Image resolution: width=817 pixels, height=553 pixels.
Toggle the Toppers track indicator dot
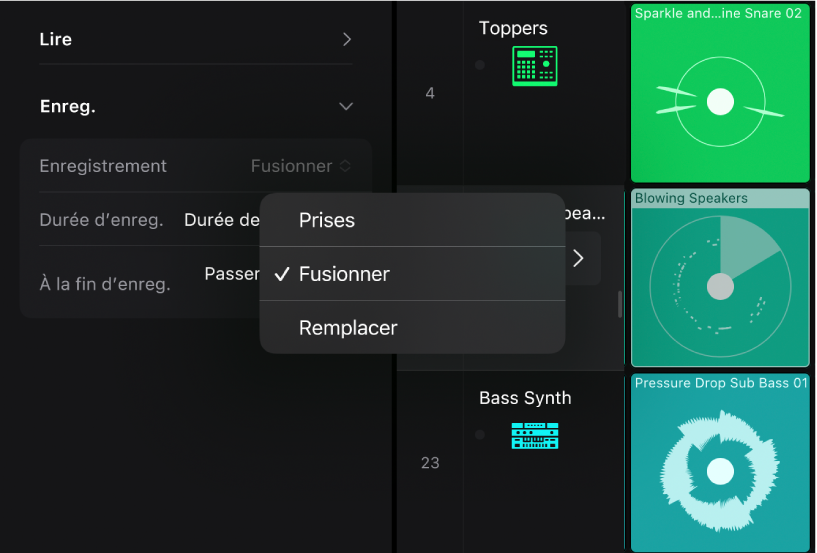(480, 65)
